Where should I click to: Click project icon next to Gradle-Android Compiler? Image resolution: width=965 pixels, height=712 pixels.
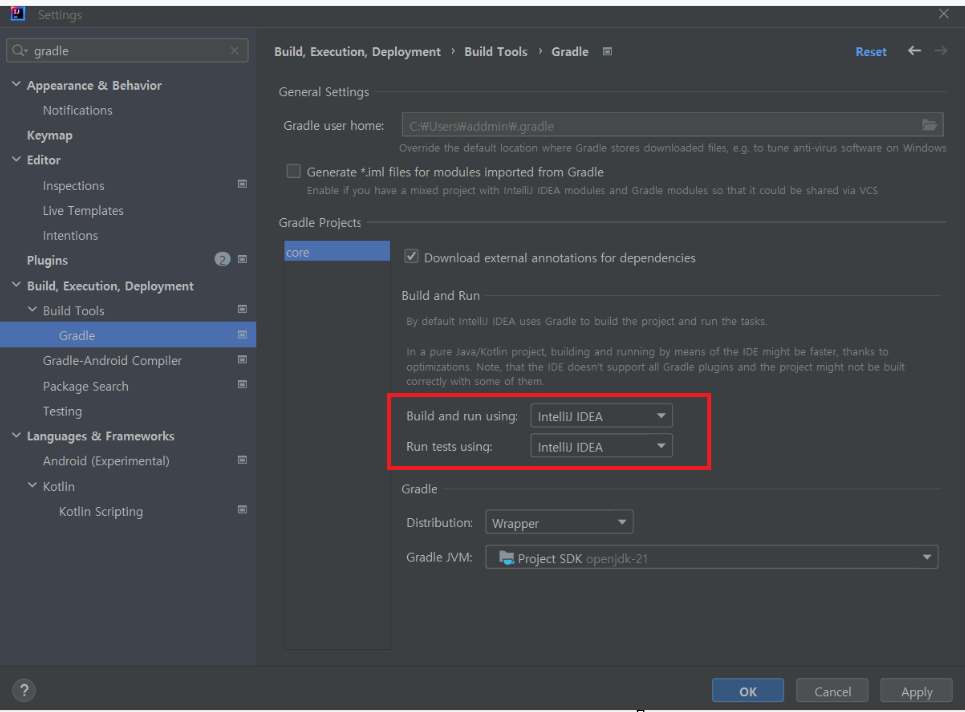click(x=242, y=359)
